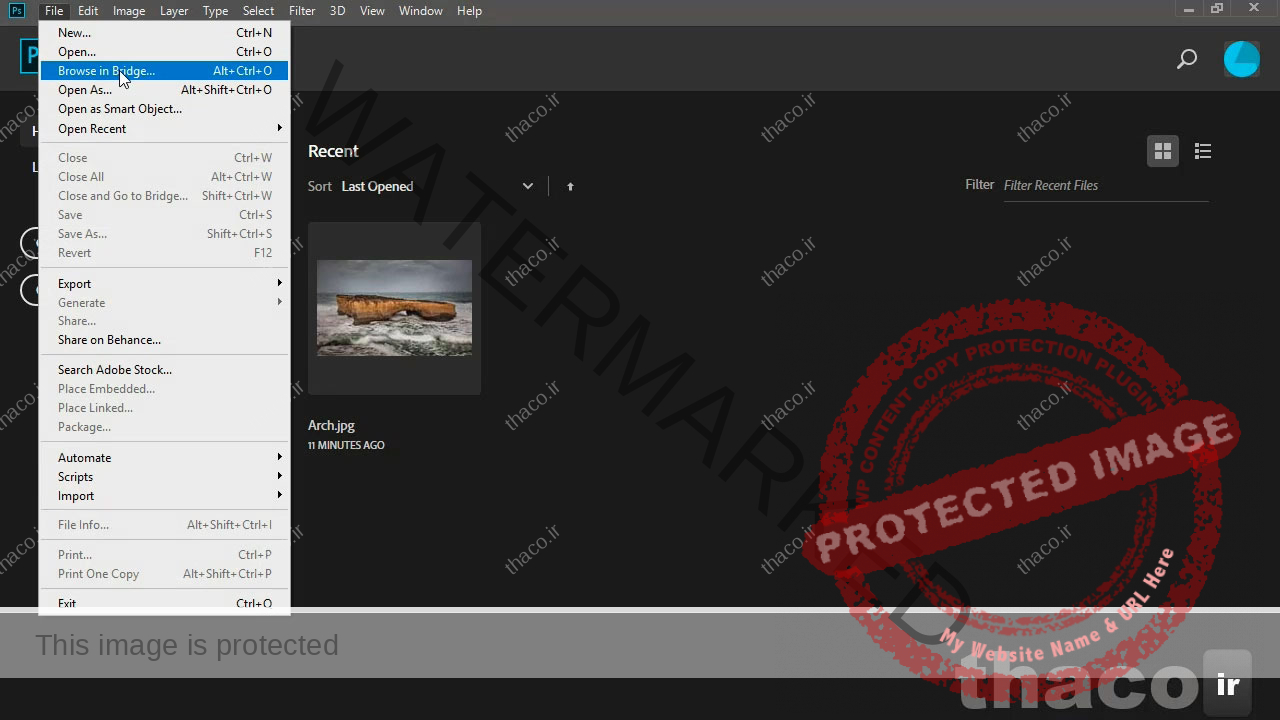Click the Photoshop Ps logo icon
Image resolution: width=1280 pixels, height=720 pixels.
click(16, 10)
